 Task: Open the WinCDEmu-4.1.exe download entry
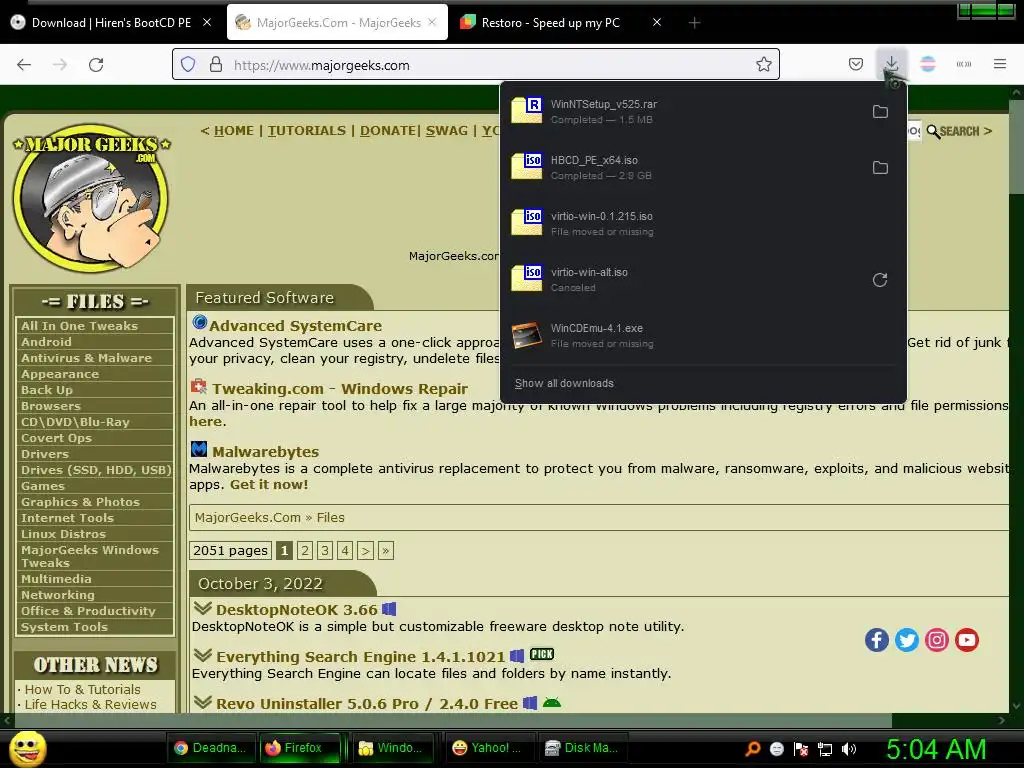click(703, 336)
